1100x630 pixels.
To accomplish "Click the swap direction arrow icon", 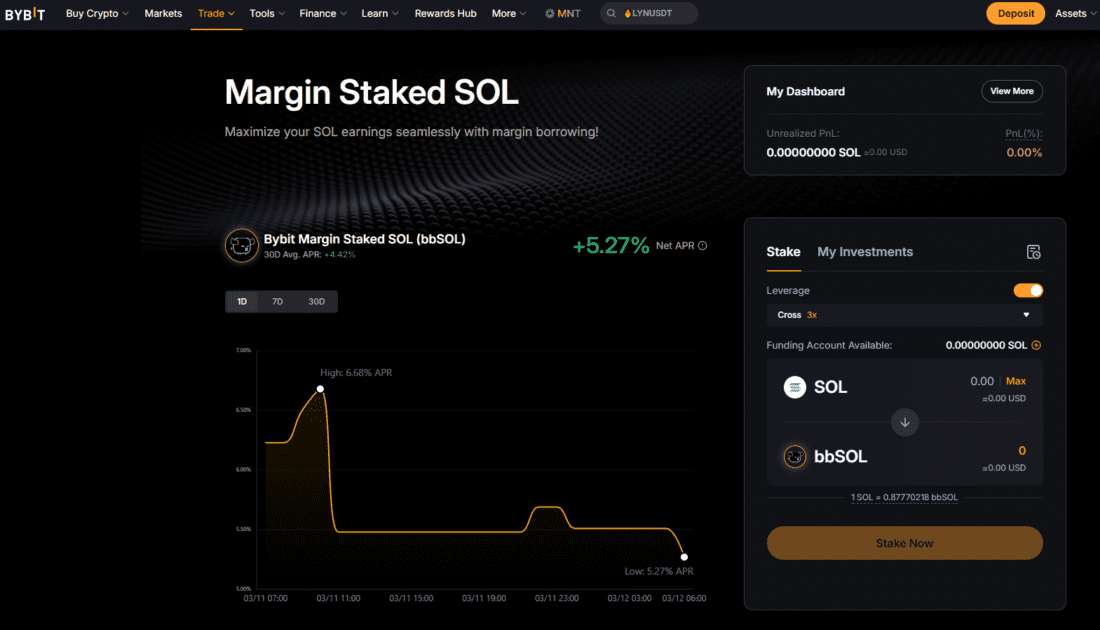I will point(905,422).
